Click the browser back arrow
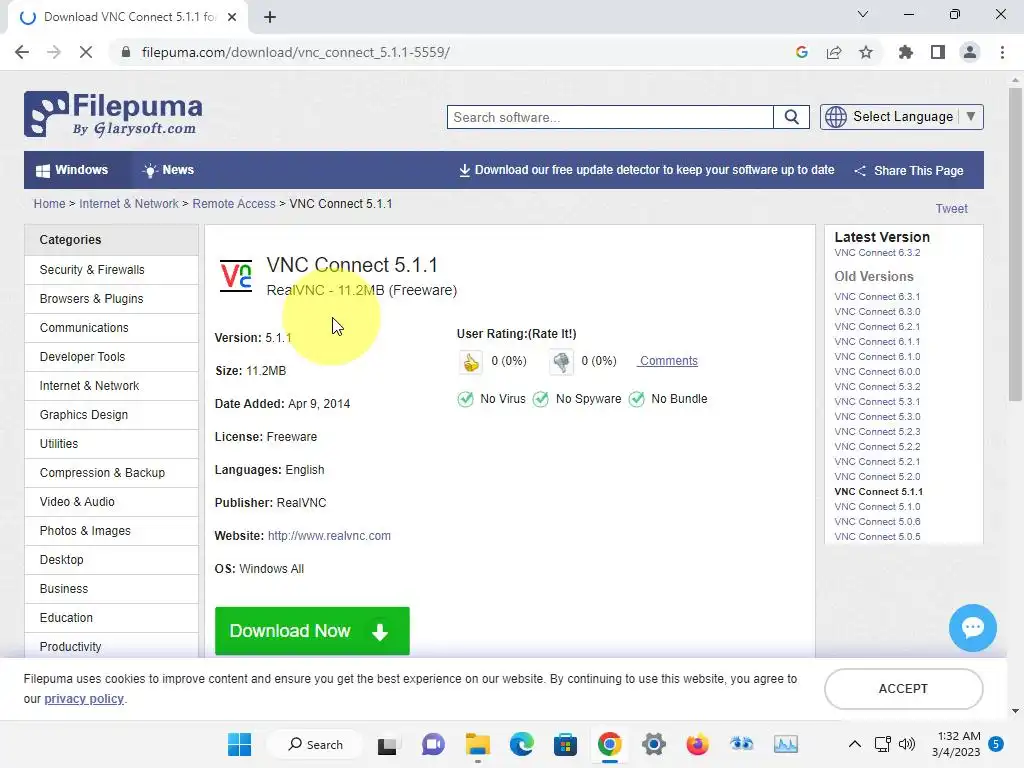Image resolution: width=1024 pixels, height=768 pixels. point(22,52)
